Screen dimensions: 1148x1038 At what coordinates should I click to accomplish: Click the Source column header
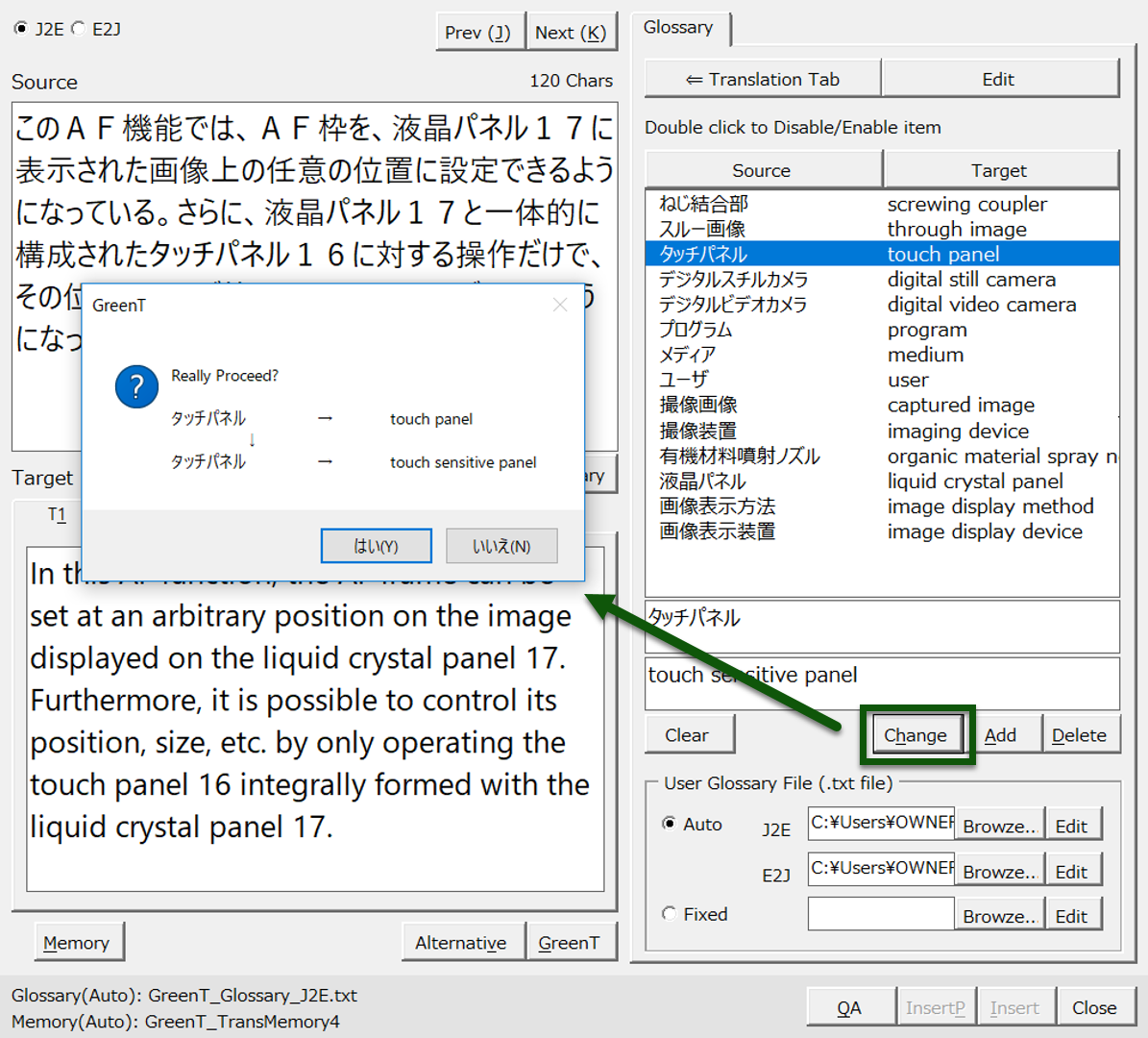tap(762, 170)
